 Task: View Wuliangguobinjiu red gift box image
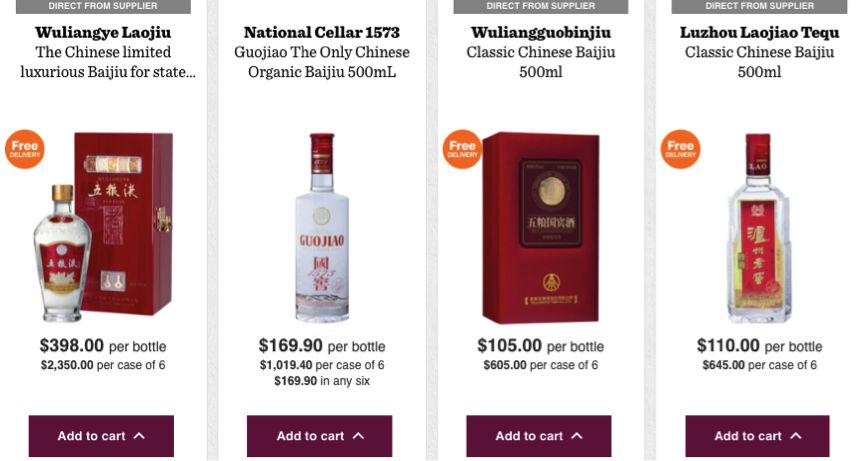pyautogui.click(x=542, y=227)
